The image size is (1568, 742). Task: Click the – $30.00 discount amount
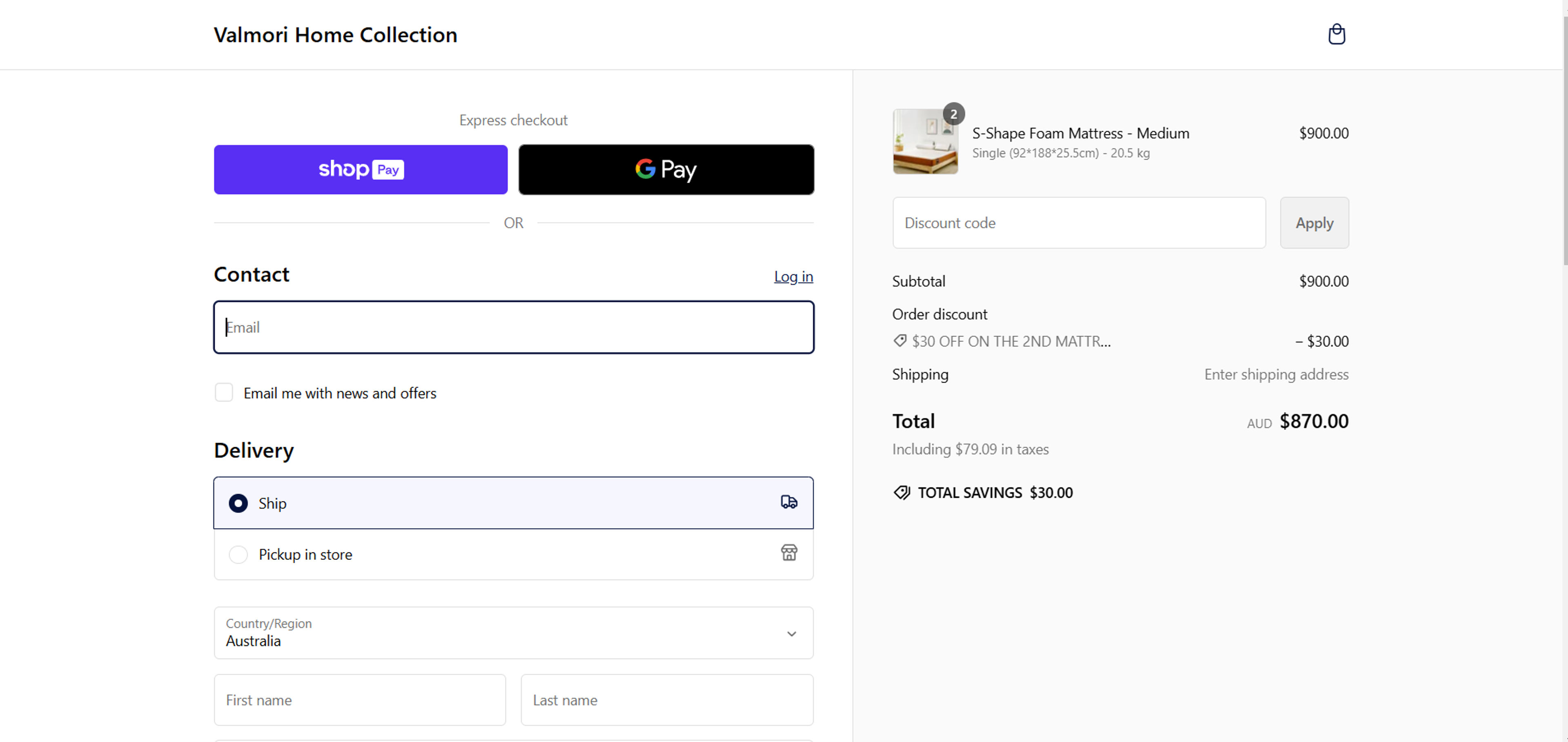coord(1321,341)
